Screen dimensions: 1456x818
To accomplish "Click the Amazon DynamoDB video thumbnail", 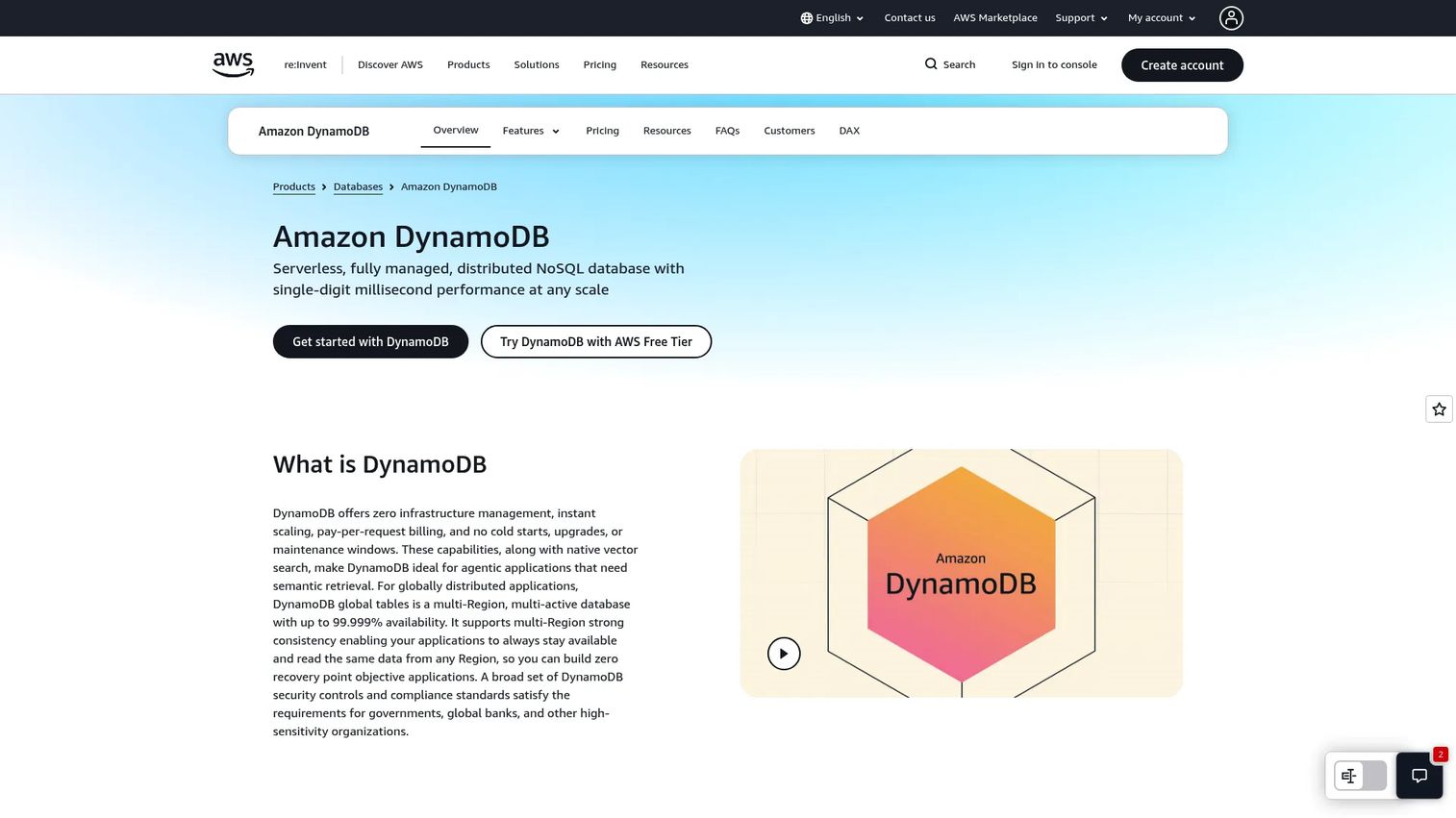I will coord(961,573).
